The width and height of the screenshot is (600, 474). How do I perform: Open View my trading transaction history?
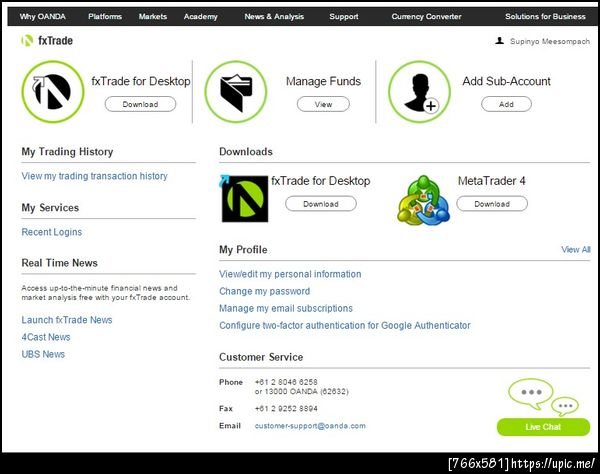(x=95, y=176)
